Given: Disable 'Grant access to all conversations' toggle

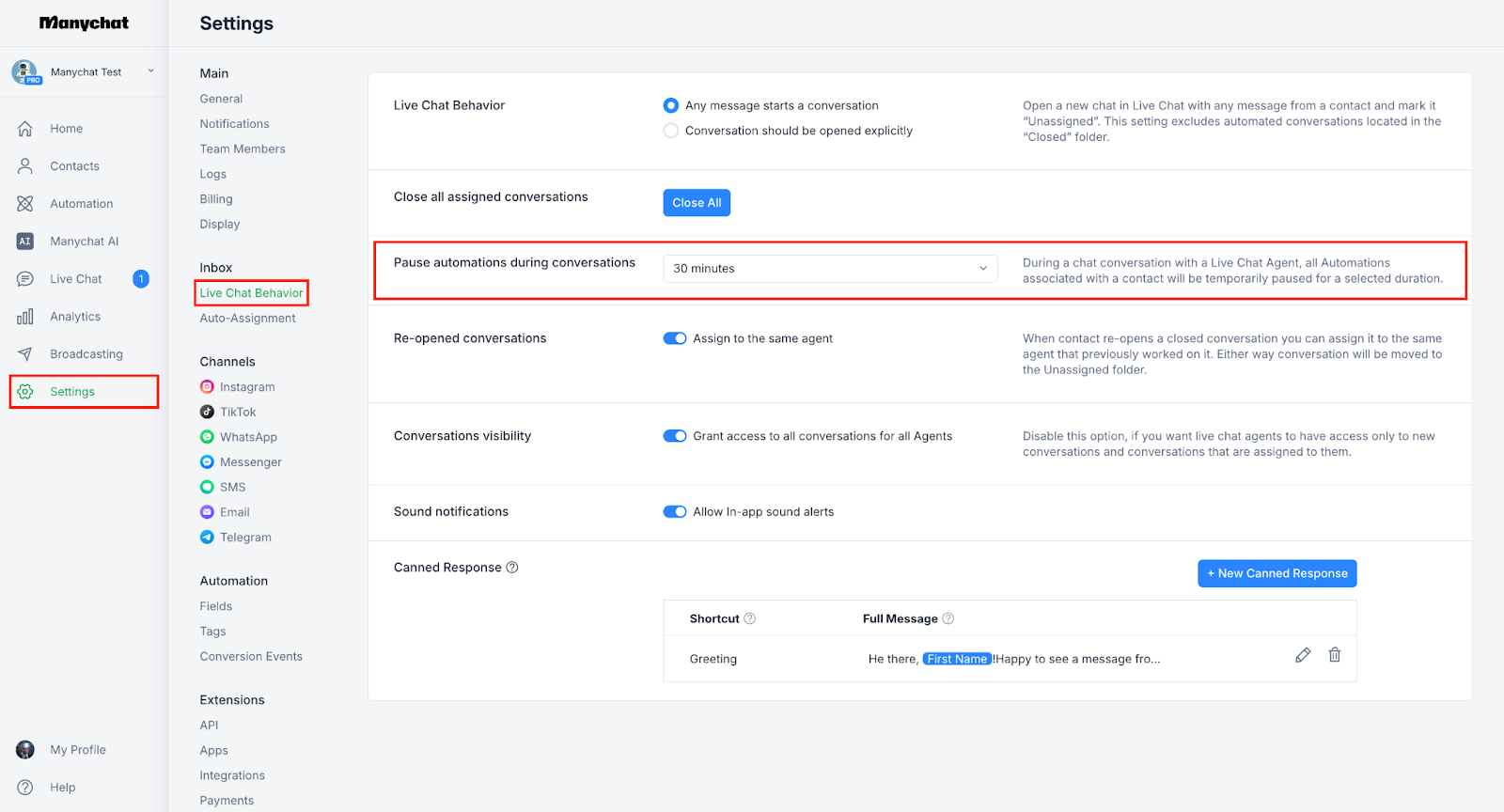Looking at the screenshot, I should tap(675, 436).
